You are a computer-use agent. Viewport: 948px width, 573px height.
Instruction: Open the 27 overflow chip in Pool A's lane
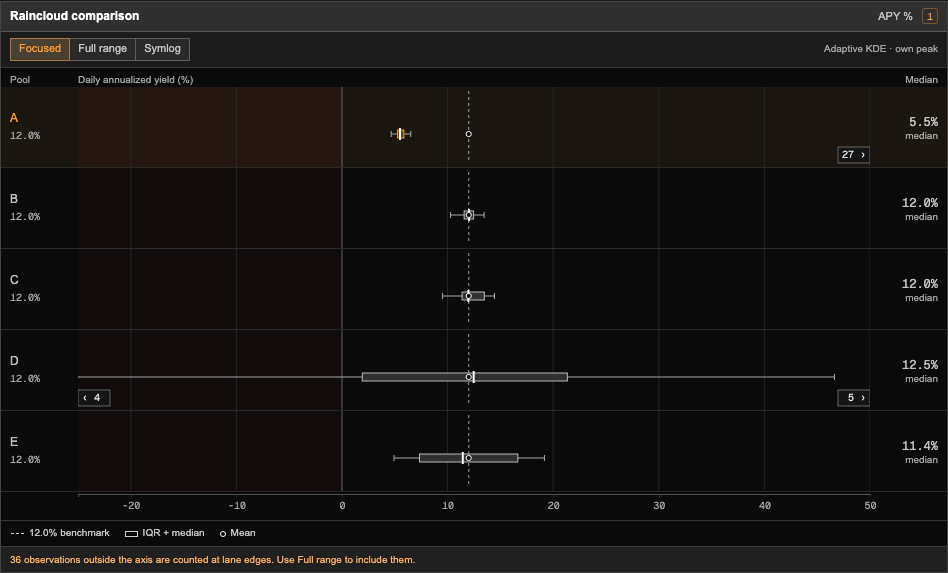pyautogui.click(x=853, y=155)
